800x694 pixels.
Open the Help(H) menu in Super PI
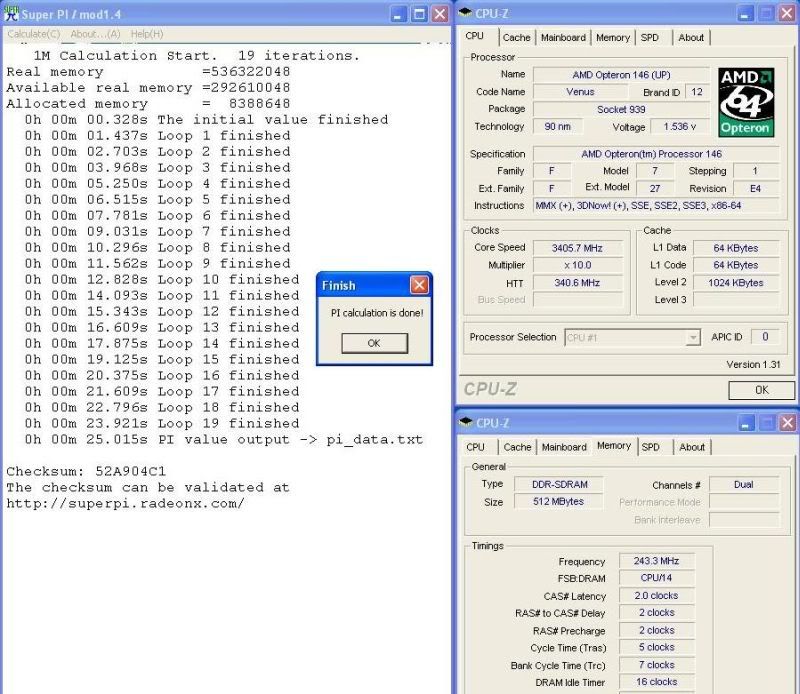pyautogui.click(x=147, y=34)
